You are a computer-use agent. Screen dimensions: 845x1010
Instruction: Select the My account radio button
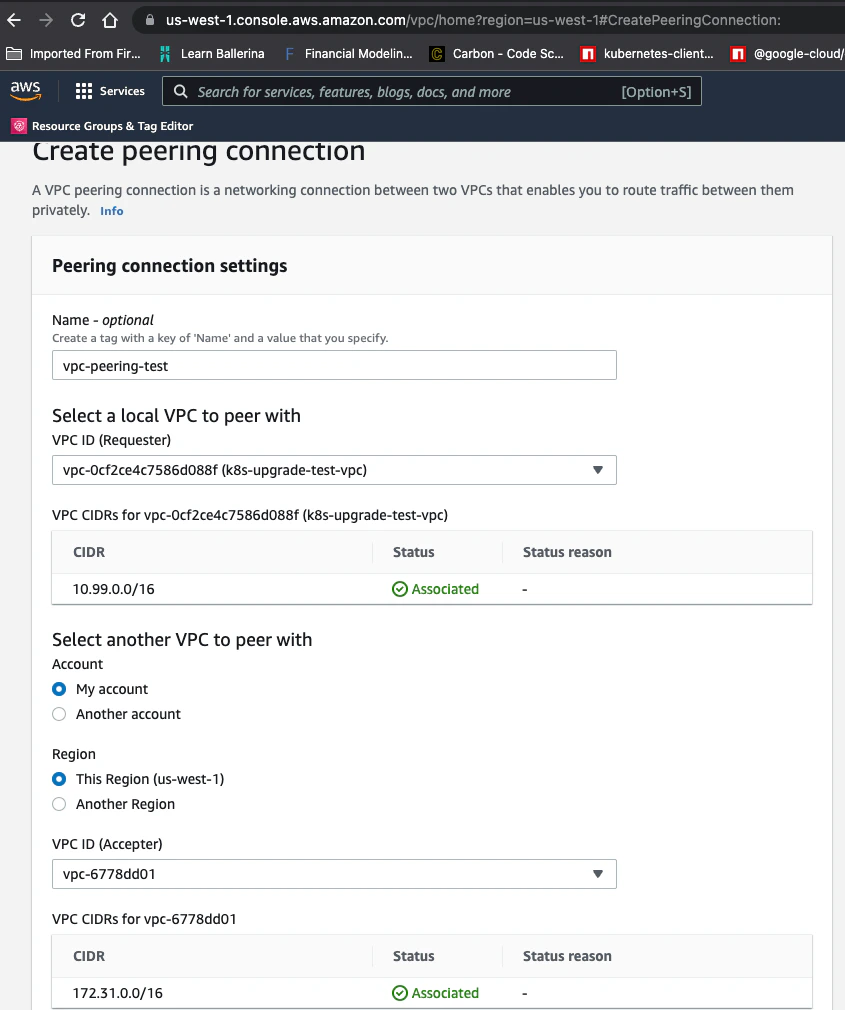click(59, 689)
